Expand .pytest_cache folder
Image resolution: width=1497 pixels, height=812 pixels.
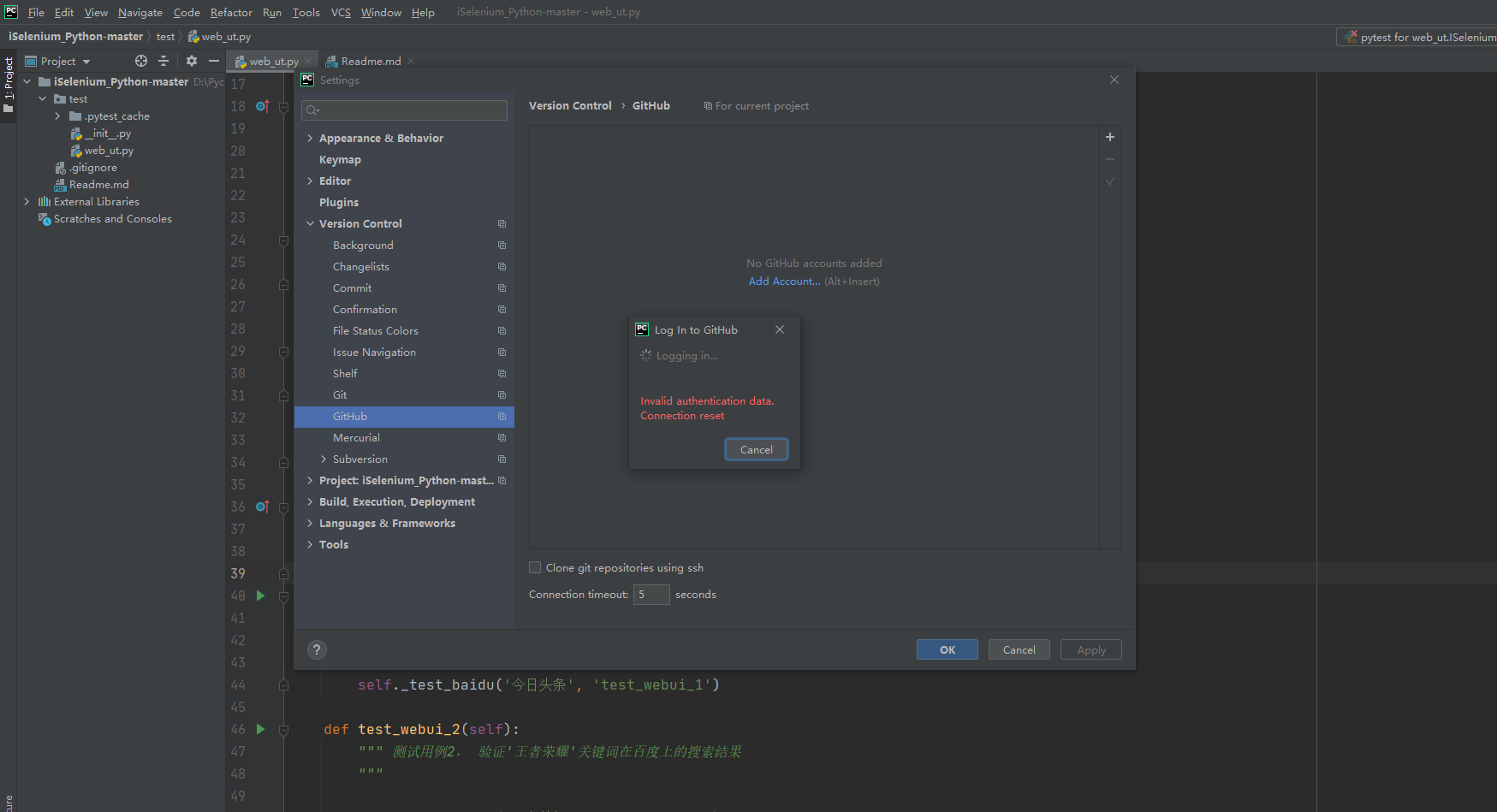tap(57, 116)
